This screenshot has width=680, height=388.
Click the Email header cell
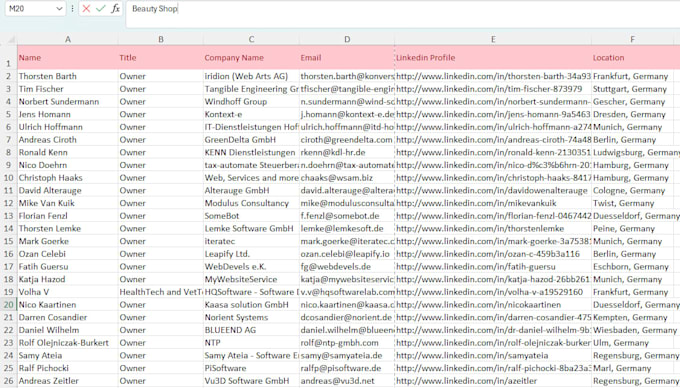click(x=347, y=58)
